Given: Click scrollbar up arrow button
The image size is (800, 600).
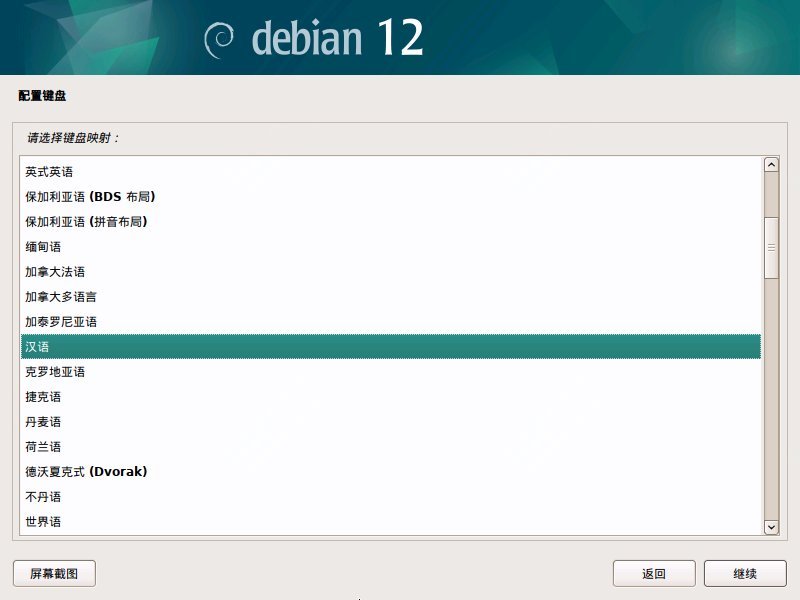Looking at the screenshot, I should 771,165.
